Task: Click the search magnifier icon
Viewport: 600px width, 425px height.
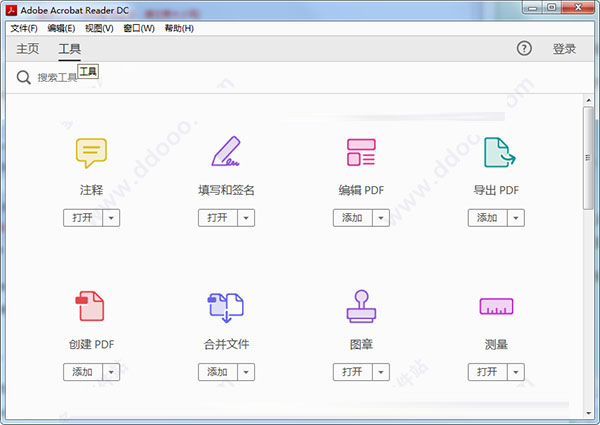Action: click(x=23, y=77)
